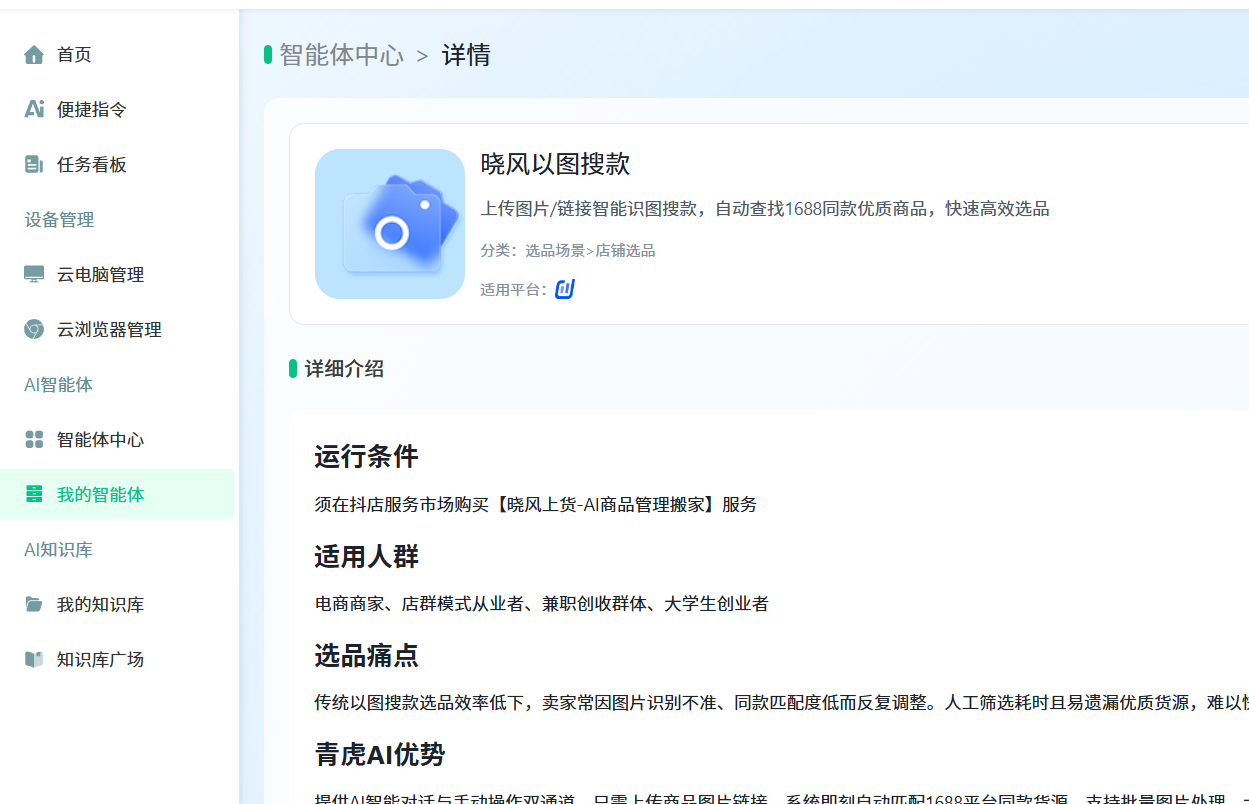
Task: Select 云电脑管理 in the sidebar
Action: (x=117, y=274)
